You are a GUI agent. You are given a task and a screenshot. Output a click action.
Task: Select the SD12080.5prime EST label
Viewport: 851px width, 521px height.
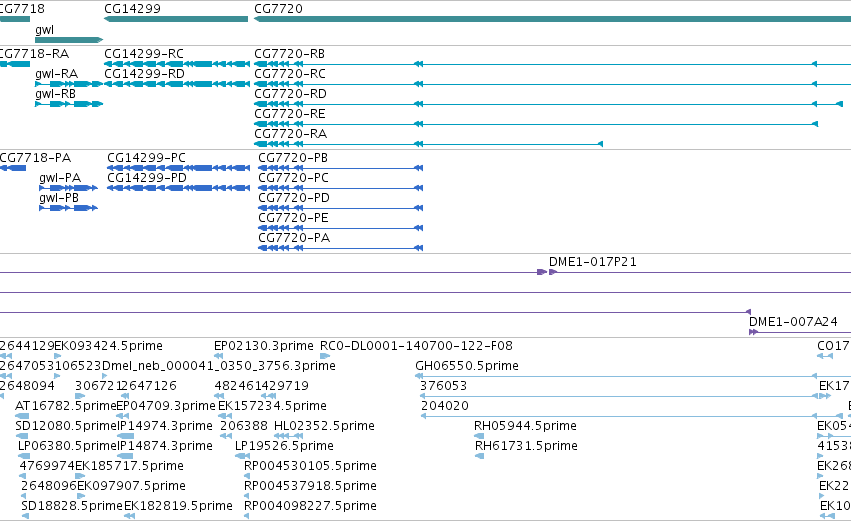coord(66,427)
